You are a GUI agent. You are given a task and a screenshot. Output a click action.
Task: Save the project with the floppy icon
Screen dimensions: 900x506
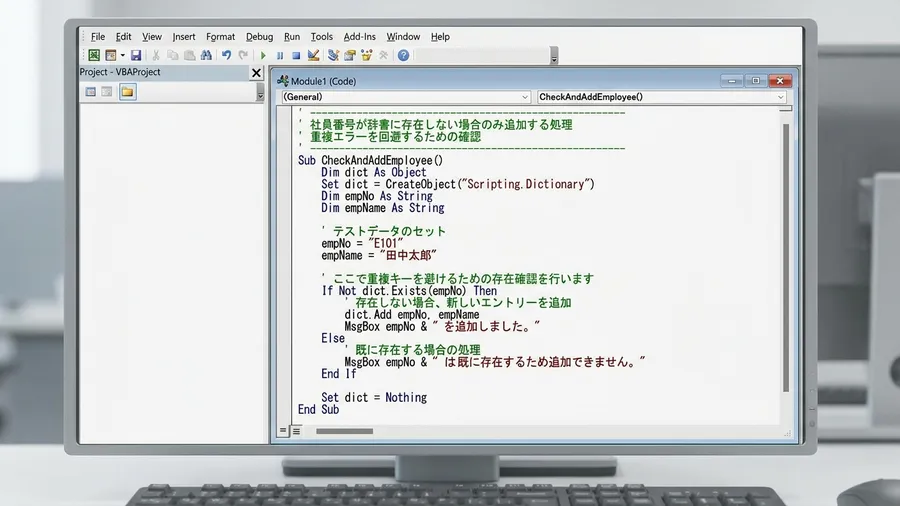(x=136, y=55)
